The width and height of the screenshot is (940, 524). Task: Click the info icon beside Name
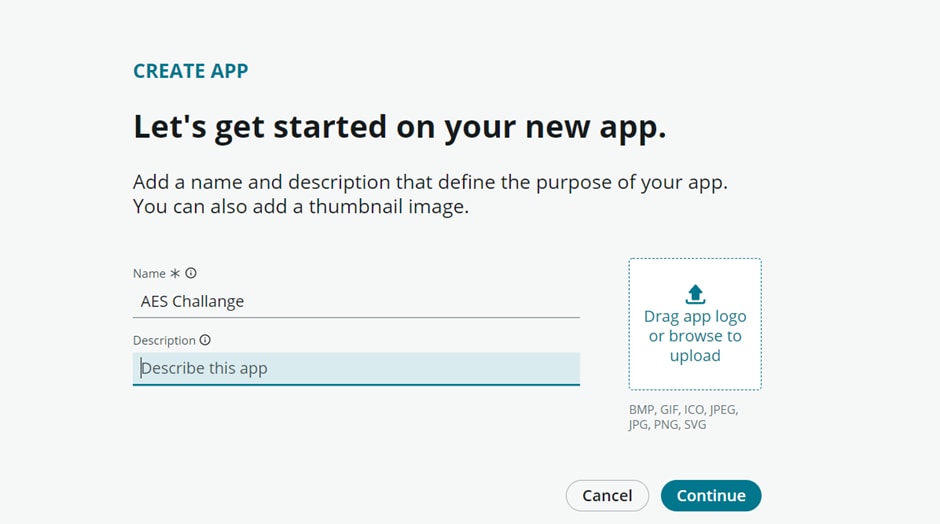tap(191, 273)
